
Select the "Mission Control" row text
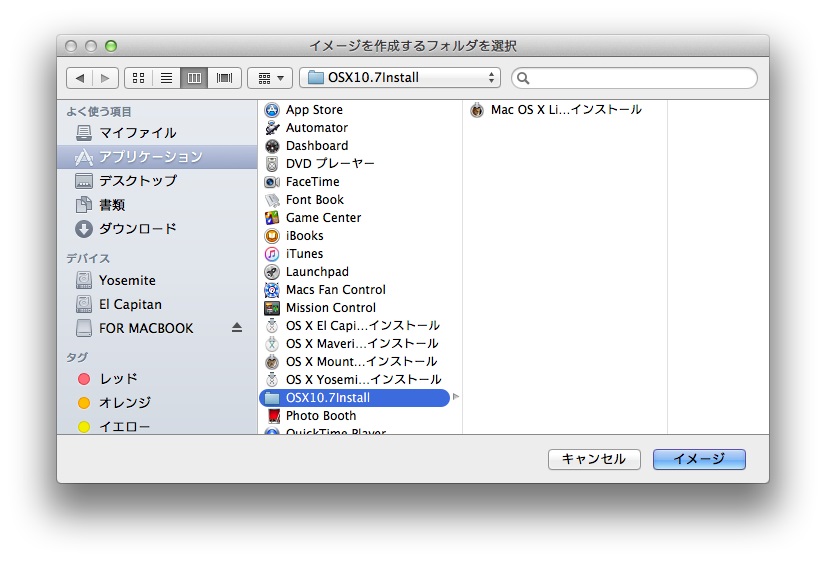pos(331,308)
